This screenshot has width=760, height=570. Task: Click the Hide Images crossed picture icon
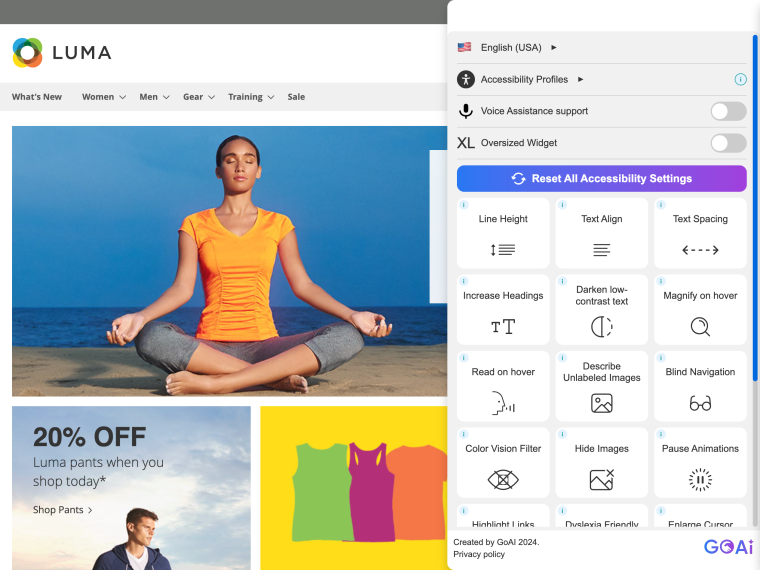click(602, 480)
